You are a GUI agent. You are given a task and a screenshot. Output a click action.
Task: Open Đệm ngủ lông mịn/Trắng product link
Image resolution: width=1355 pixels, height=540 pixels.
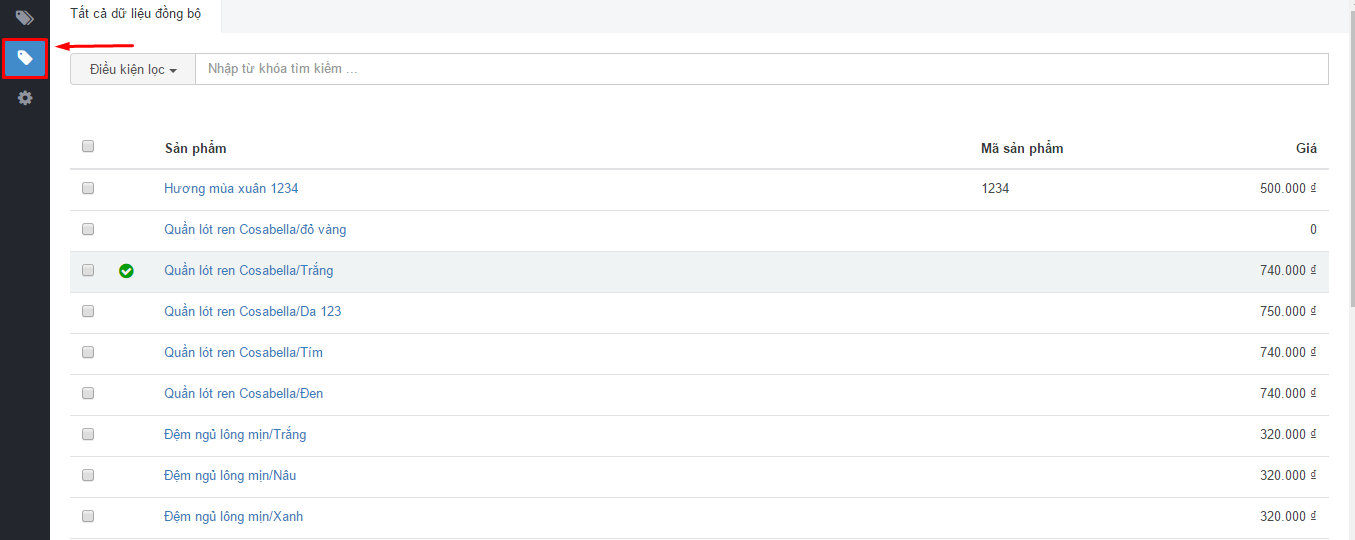235,434
